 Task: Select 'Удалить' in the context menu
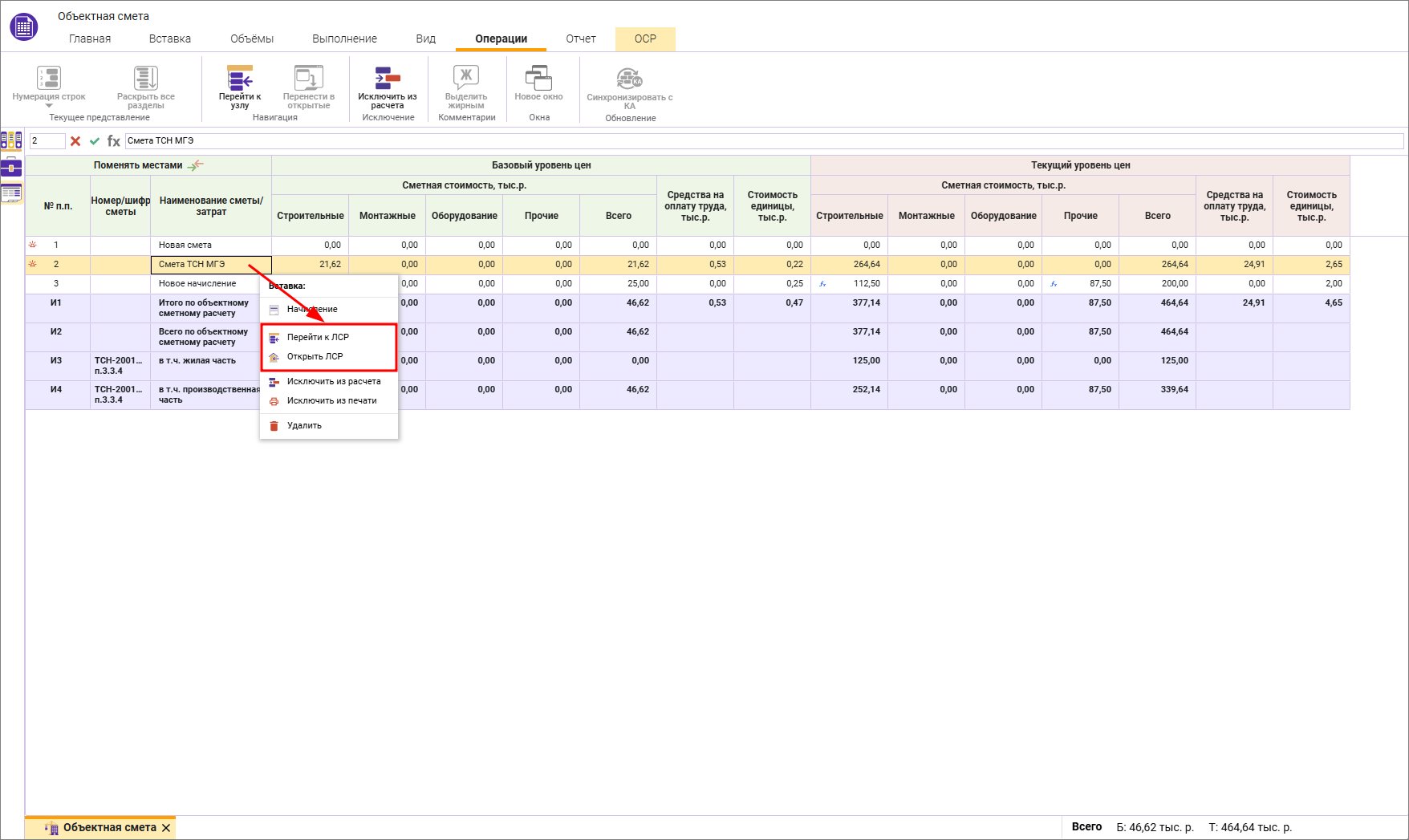click(x=304, y=426)
